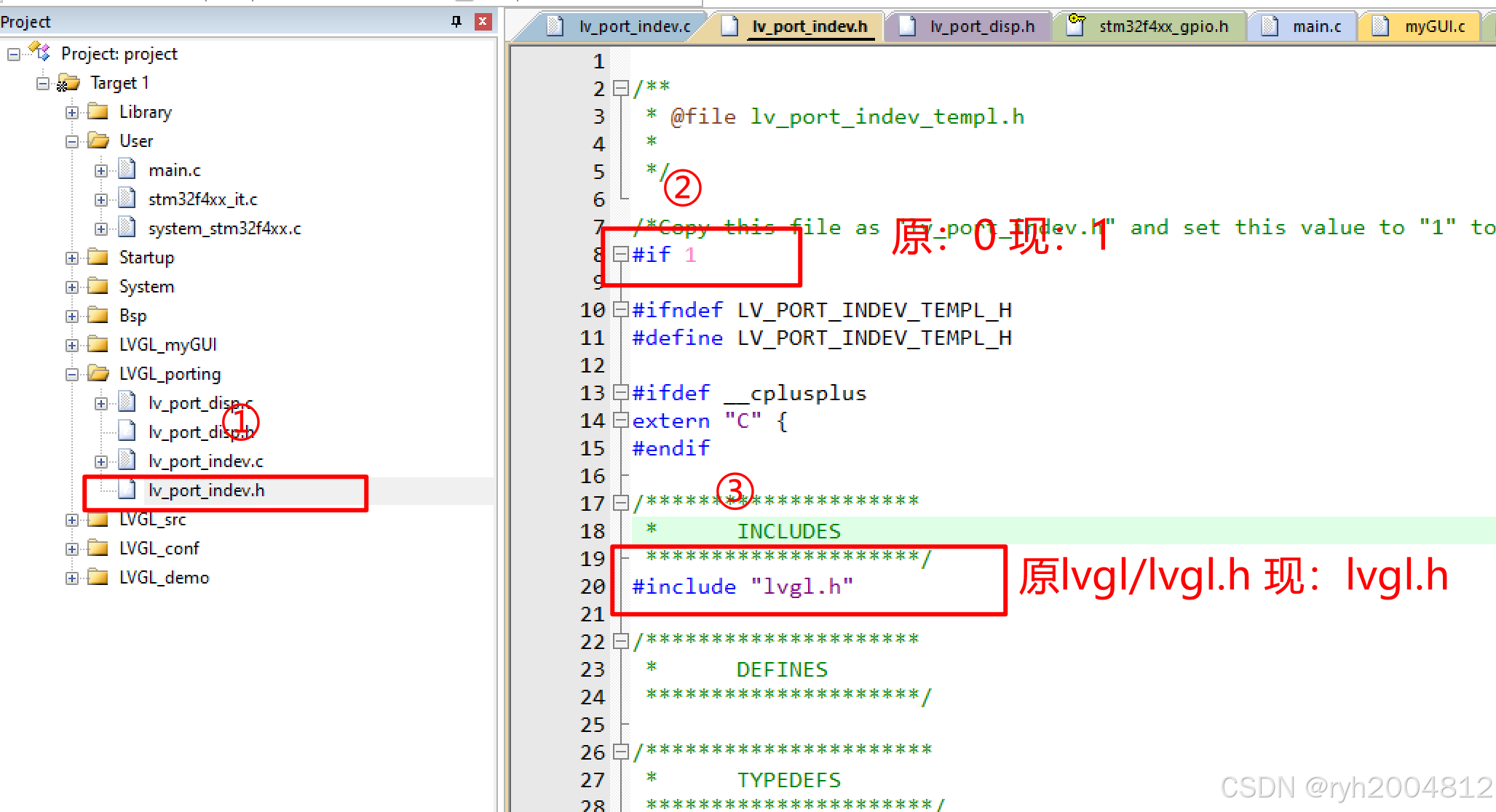1496x812 pixels.
Task: Select lv_port_indev.c in the project tree
Action: [205, 461]
